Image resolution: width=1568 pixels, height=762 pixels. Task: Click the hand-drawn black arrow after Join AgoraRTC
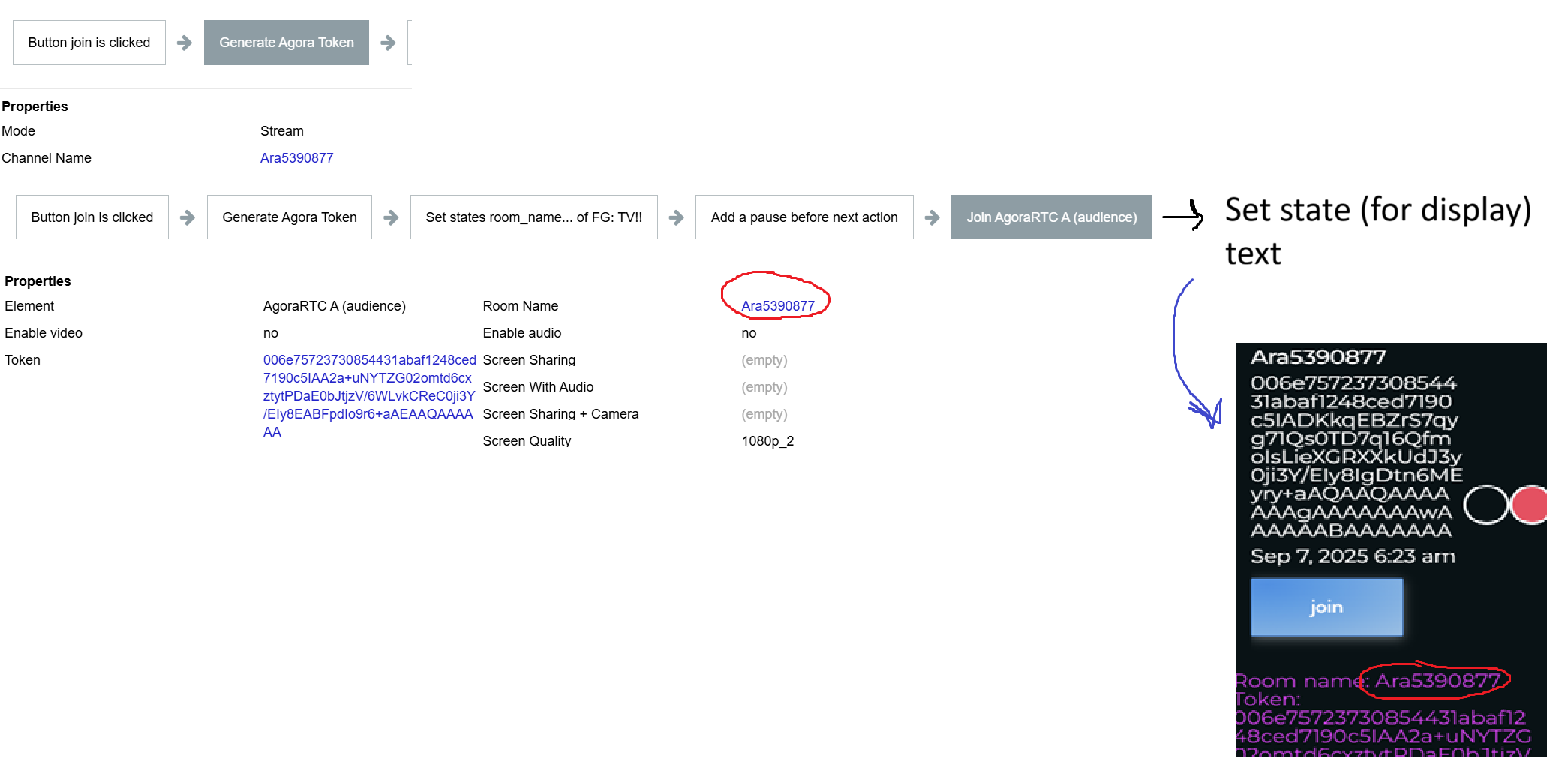tap(1184, 216)
